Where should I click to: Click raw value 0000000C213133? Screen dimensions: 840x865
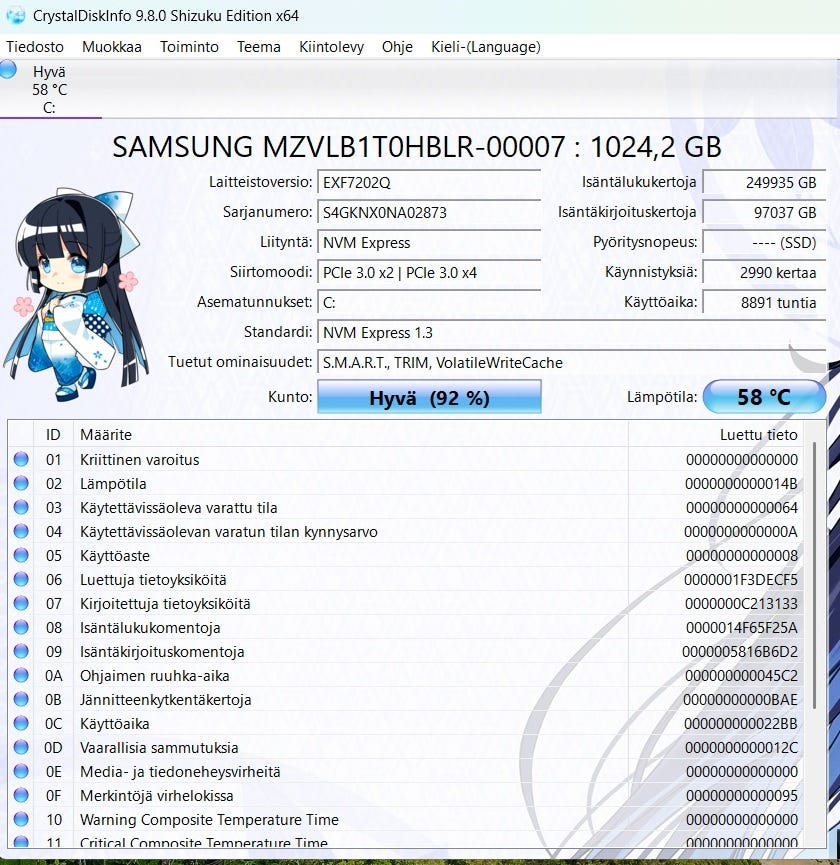tap(741, 604)
